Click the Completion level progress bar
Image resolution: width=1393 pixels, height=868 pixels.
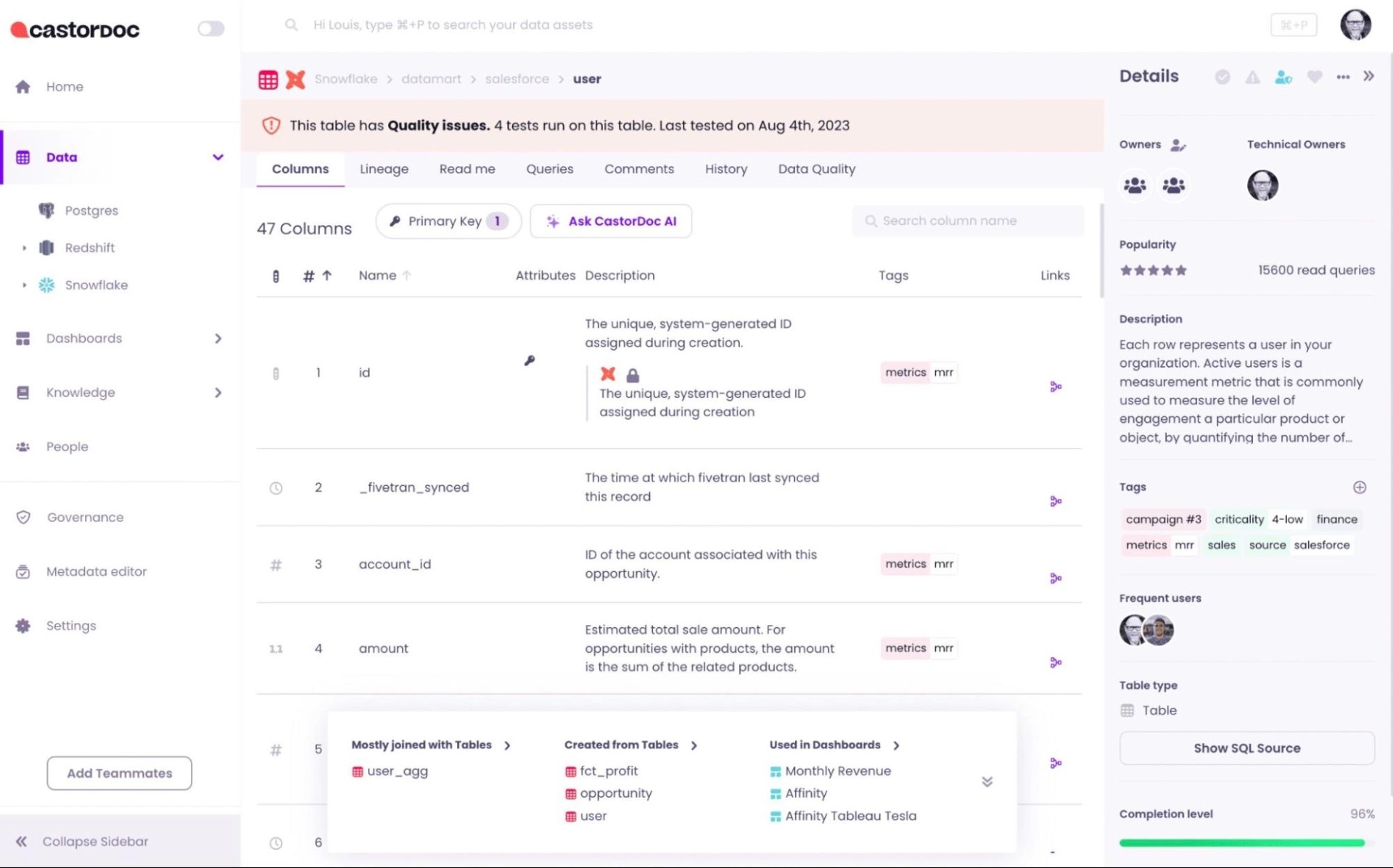[x=1246, y=843]
